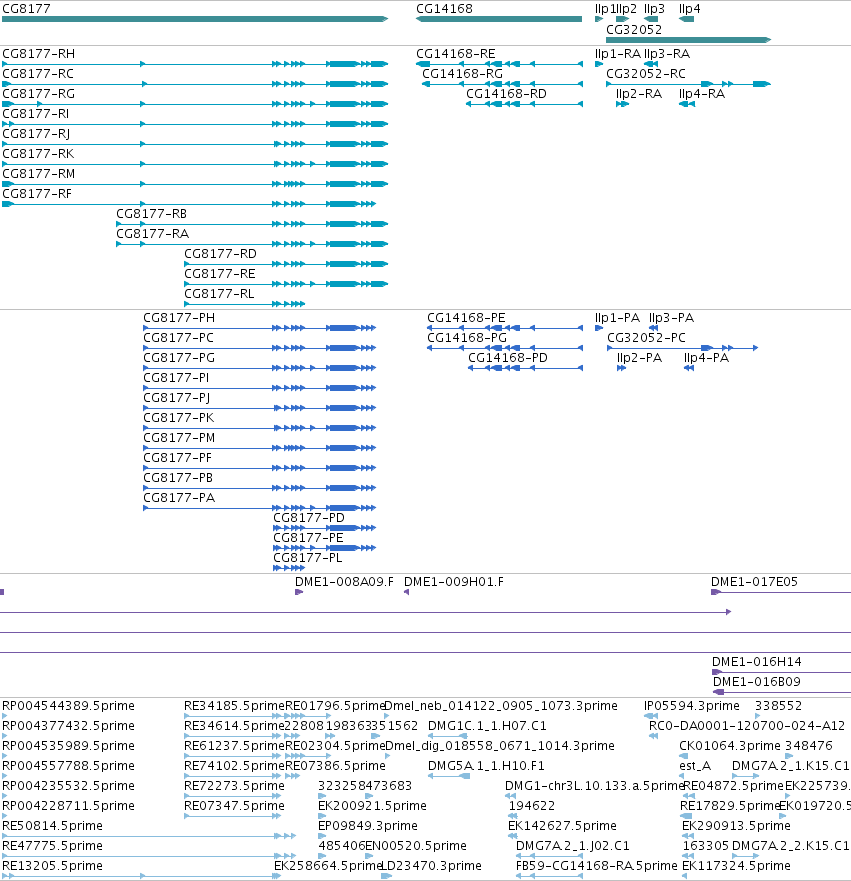
Task: Select protein label CG8177-PA
Action: 179,498
